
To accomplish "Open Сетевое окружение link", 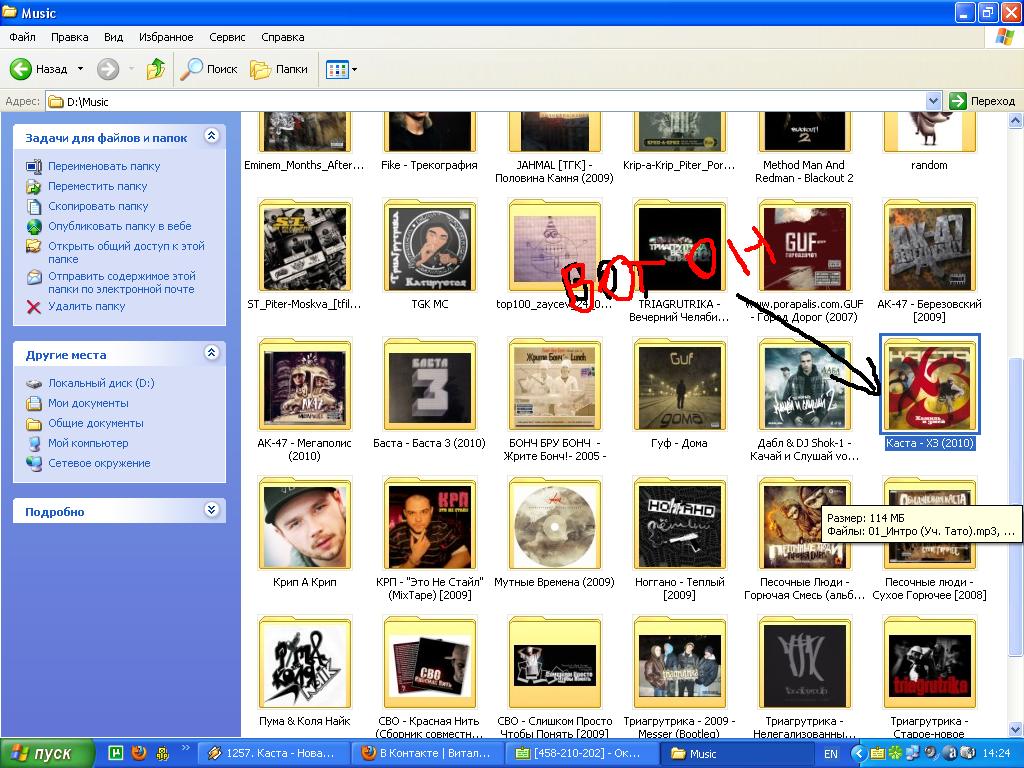I will click(x=99, y=463).
